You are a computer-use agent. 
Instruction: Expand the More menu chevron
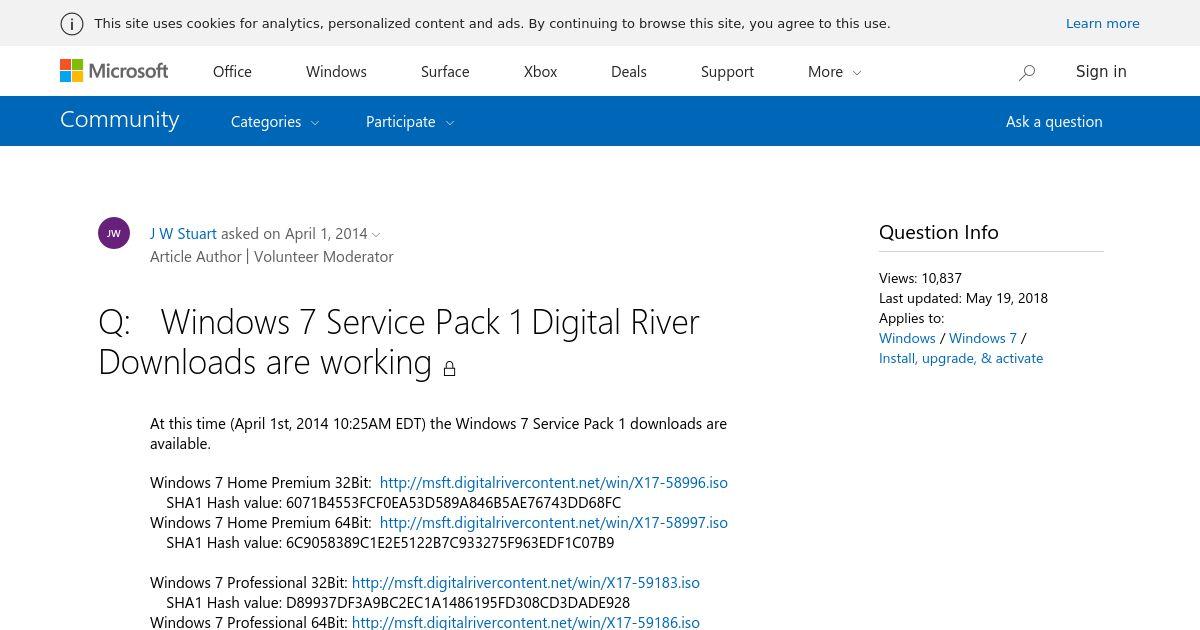point(857,72)
